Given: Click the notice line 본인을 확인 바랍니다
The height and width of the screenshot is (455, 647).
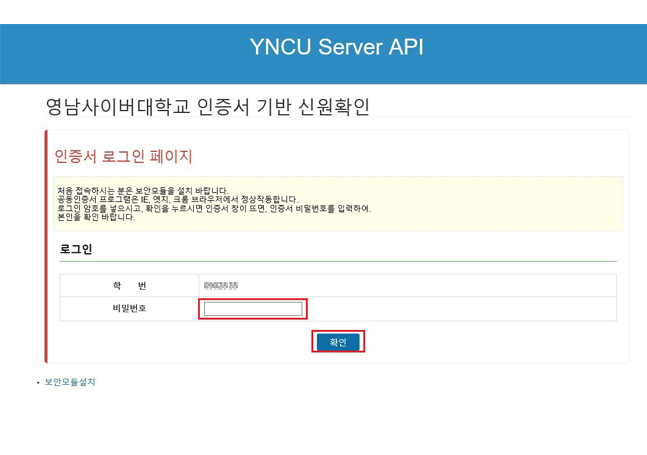Looking at the screenshot, I should [96, 217].
